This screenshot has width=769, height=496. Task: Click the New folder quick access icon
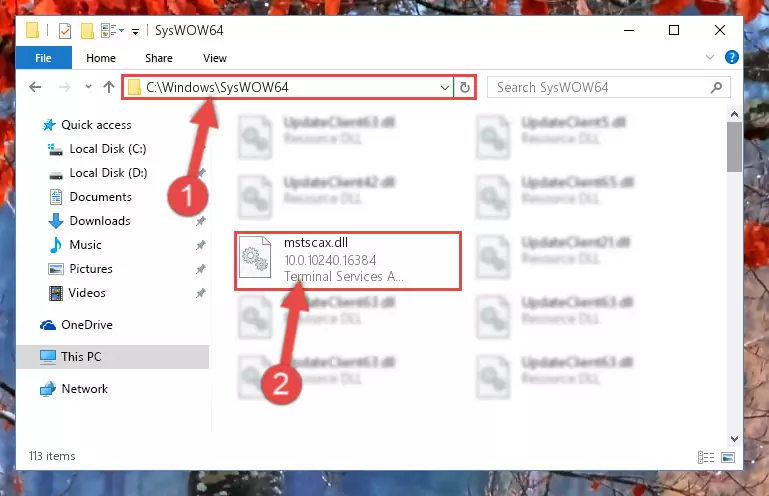(87, 31)
